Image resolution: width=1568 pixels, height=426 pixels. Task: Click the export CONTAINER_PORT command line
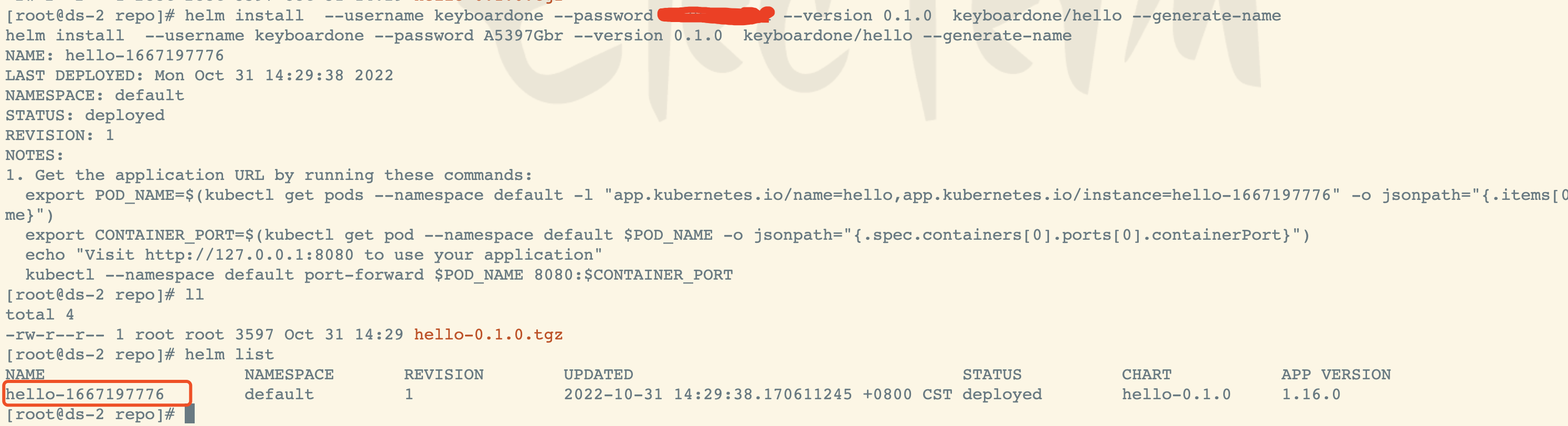click(666, 235)
